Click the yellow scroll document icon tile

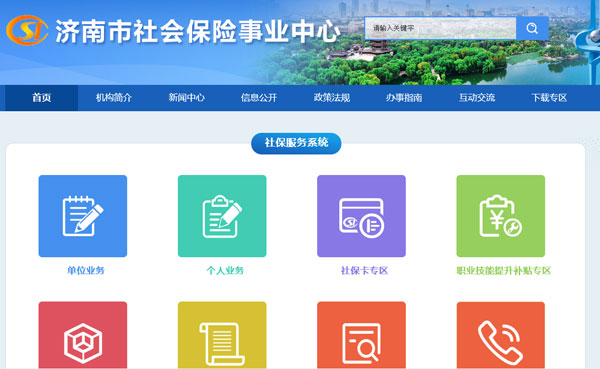pyautogui.click(x=222, y=335)
